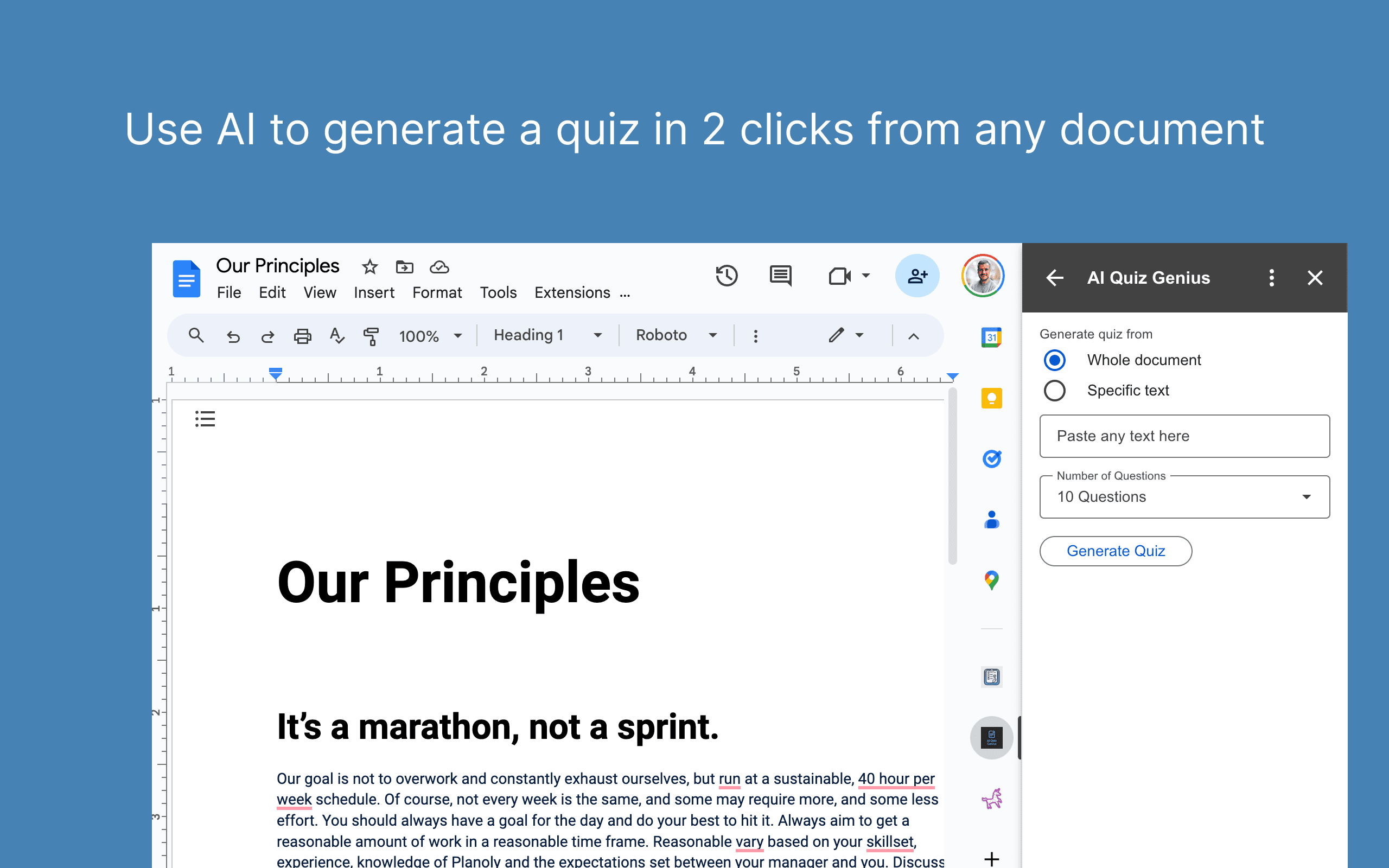Click the document vertical scrollbar
Image resolution: width=1389 pixels, height=868 pixels.
[953, 476]
